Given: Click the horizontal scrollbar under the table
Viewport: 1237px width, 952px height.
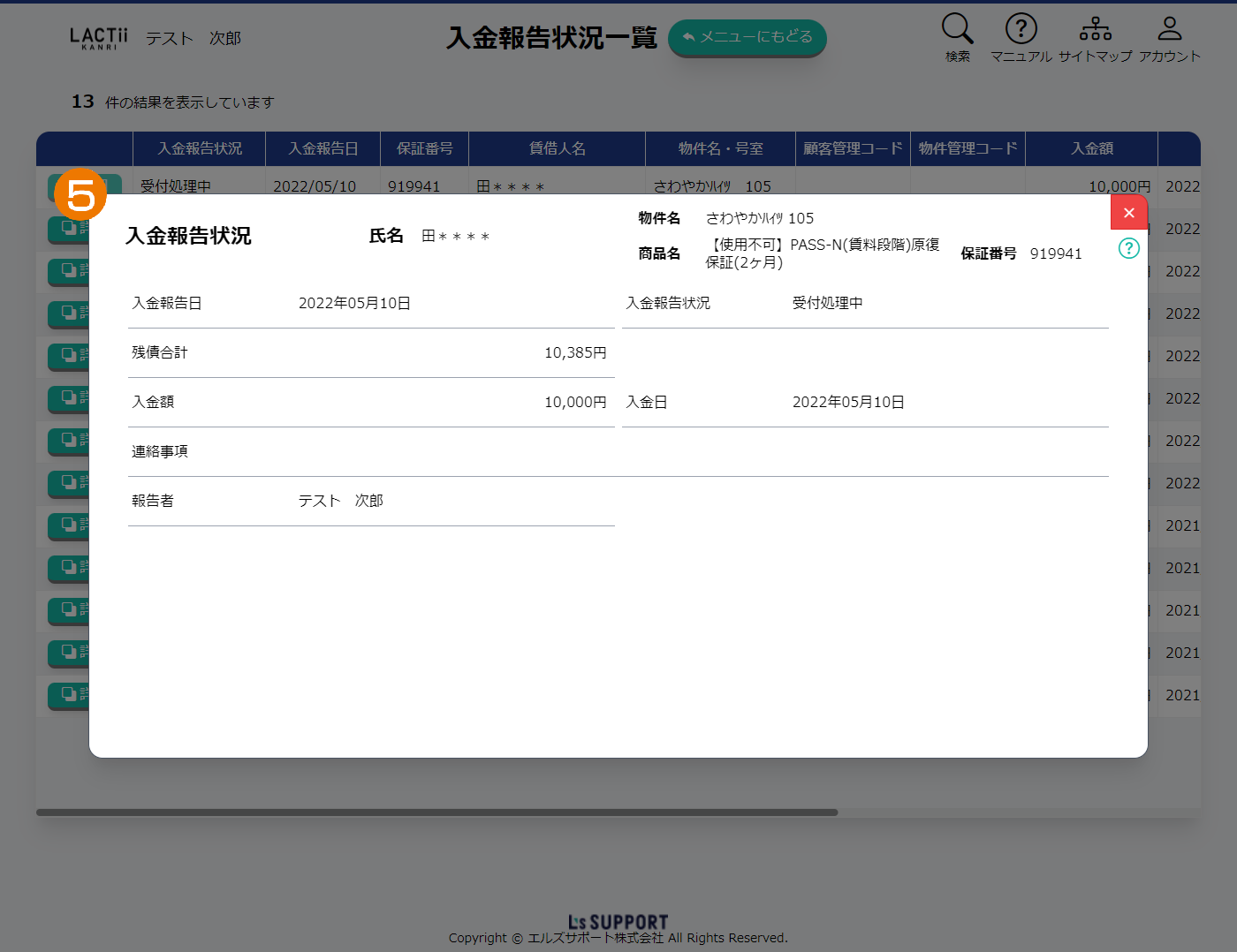Looking at the screenshot, I should 436,812.
